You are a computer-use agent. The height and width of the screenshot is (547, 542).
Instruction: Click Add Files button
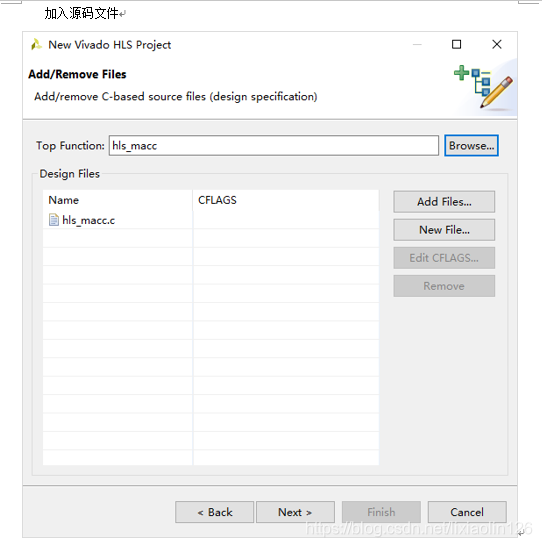[x=444, y=202]
